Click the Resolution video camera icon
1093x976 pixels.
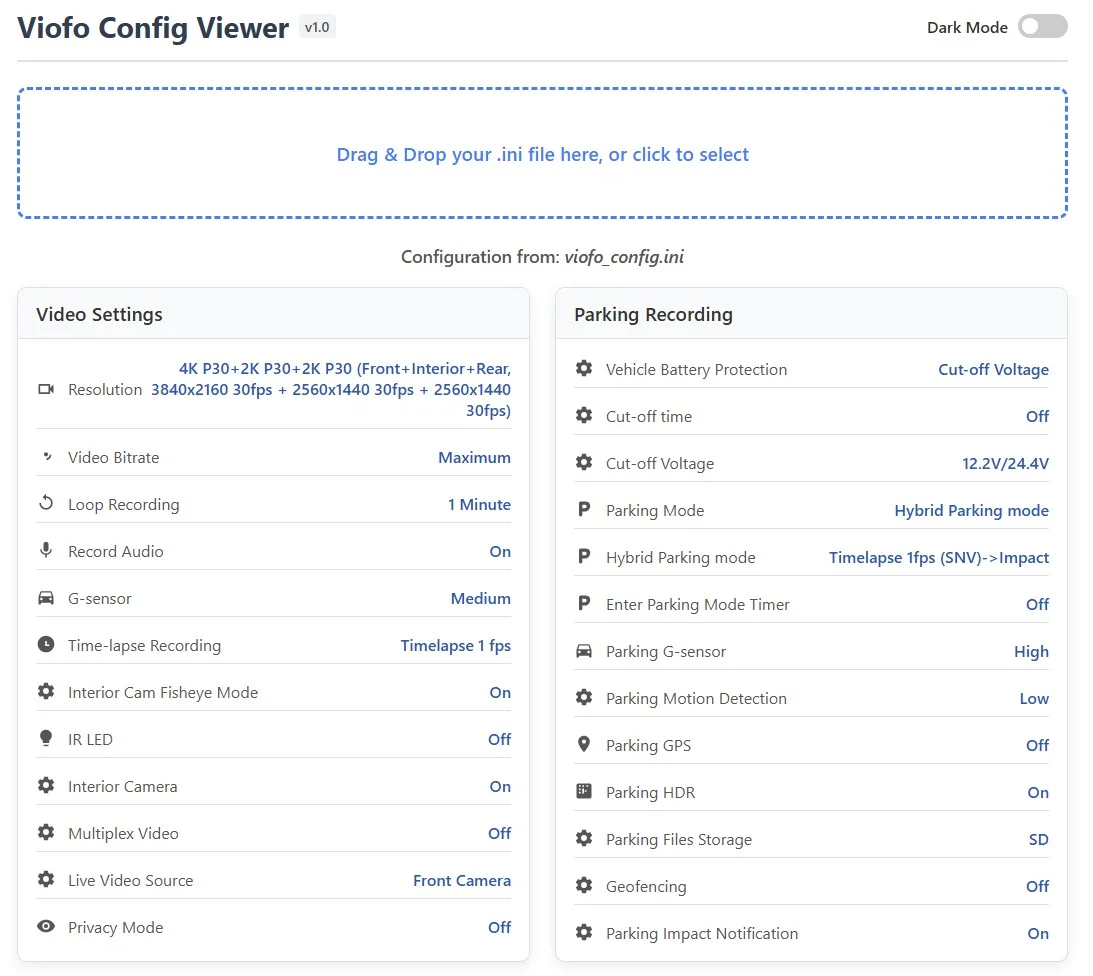point(46,389)
